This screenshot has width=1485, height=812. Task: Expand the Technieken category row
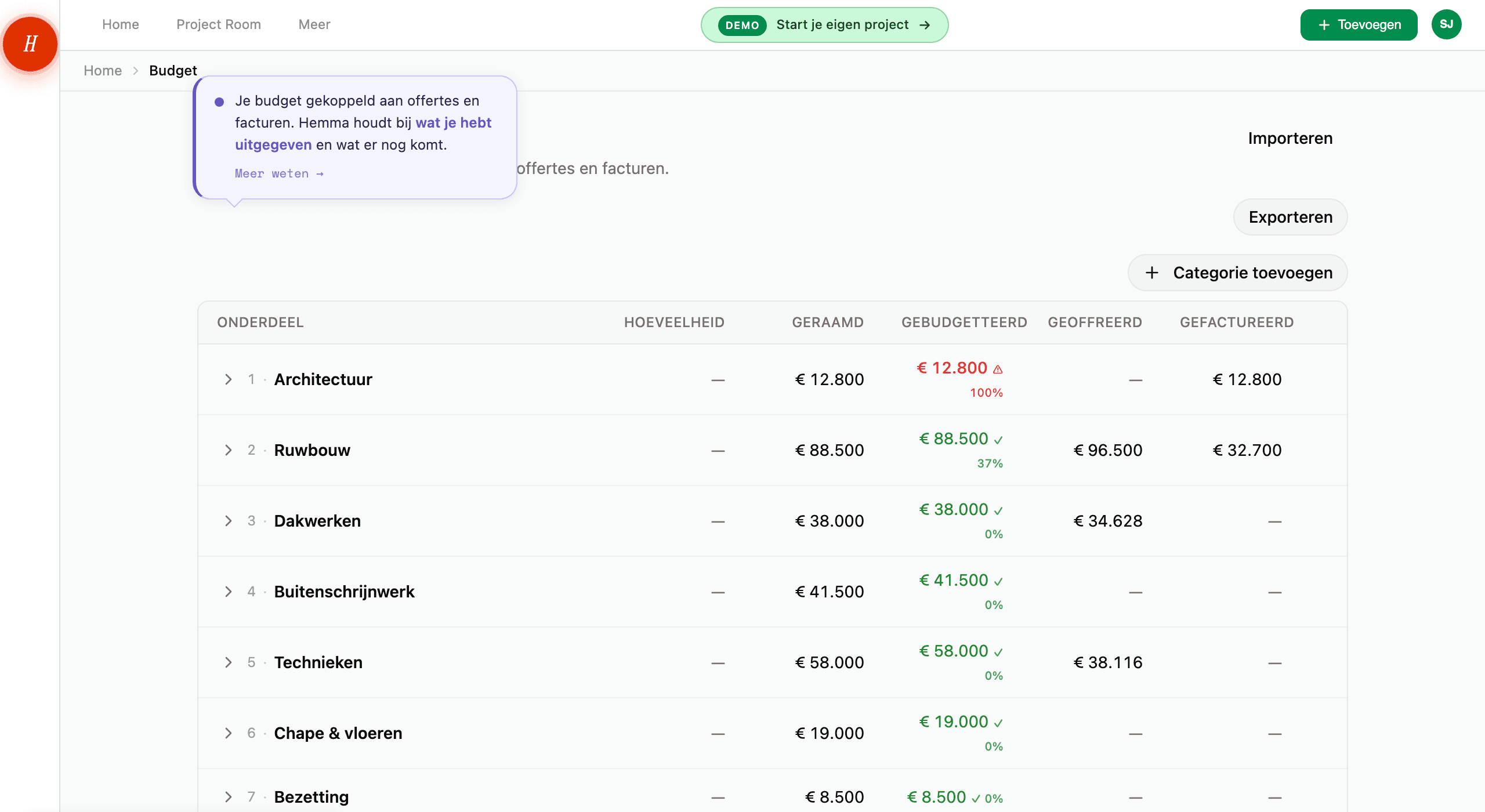pyautogui.click(x=229, y=662)
